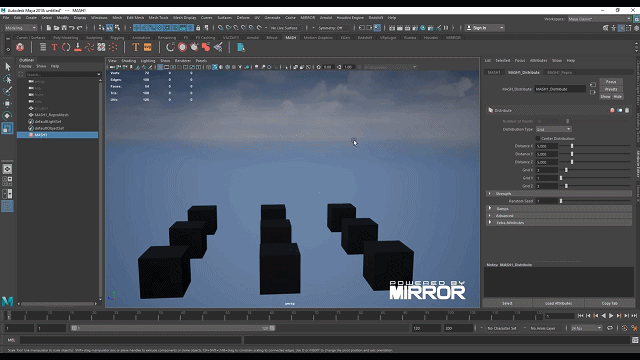Click the orange T type shelf icon
Screen dimensions: 640x360
pos(136,47)
